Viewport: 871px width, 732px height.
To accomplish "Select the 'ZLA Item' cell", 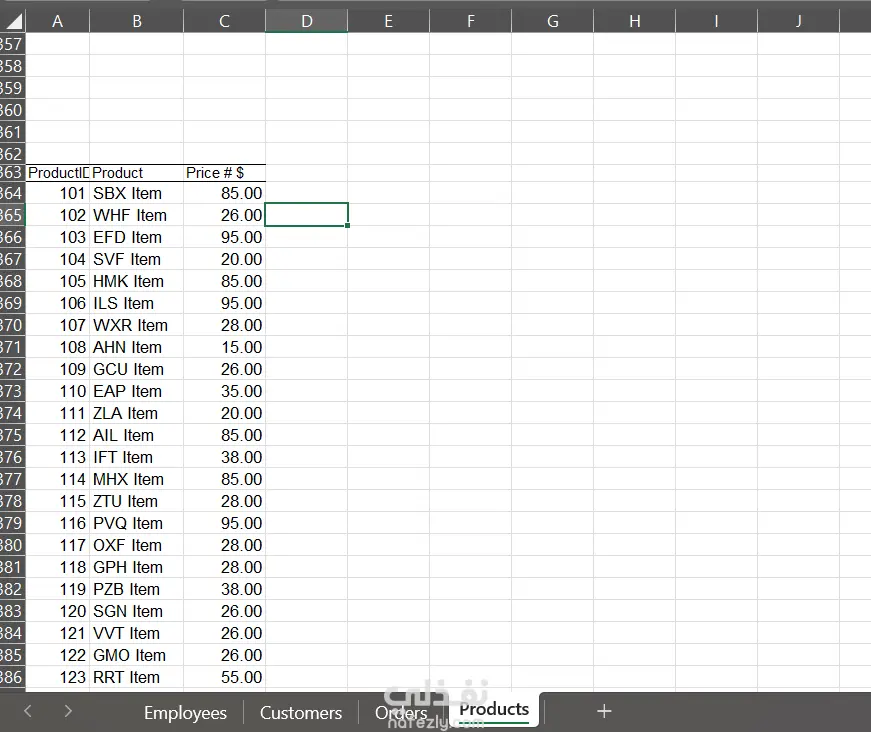I will (137, 413).
